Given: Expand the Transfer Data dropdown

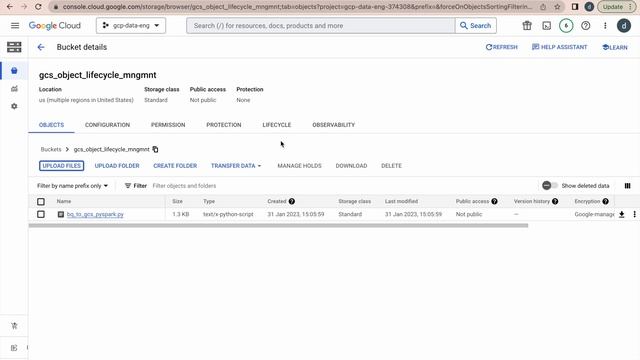Looking at the screenshot, I should (x=236, y=166).
